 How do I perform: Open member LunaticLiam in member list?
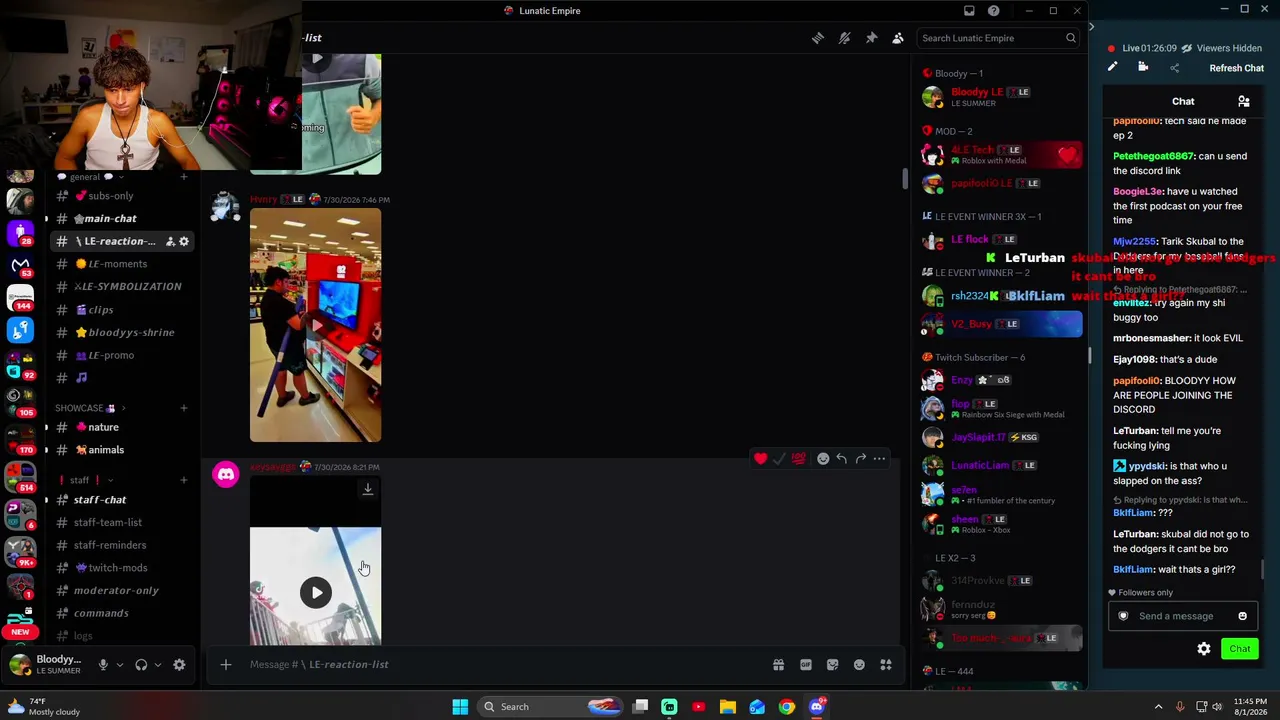pyautogui.click(x=1000, y=466)
